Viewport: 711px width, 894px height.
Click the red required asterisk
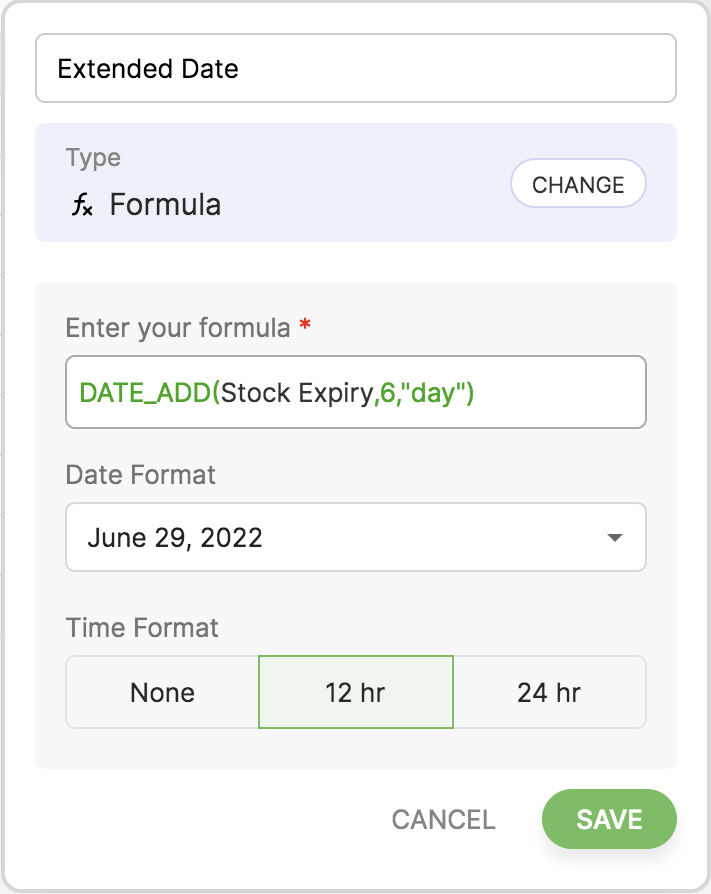(x=305, y=327)
